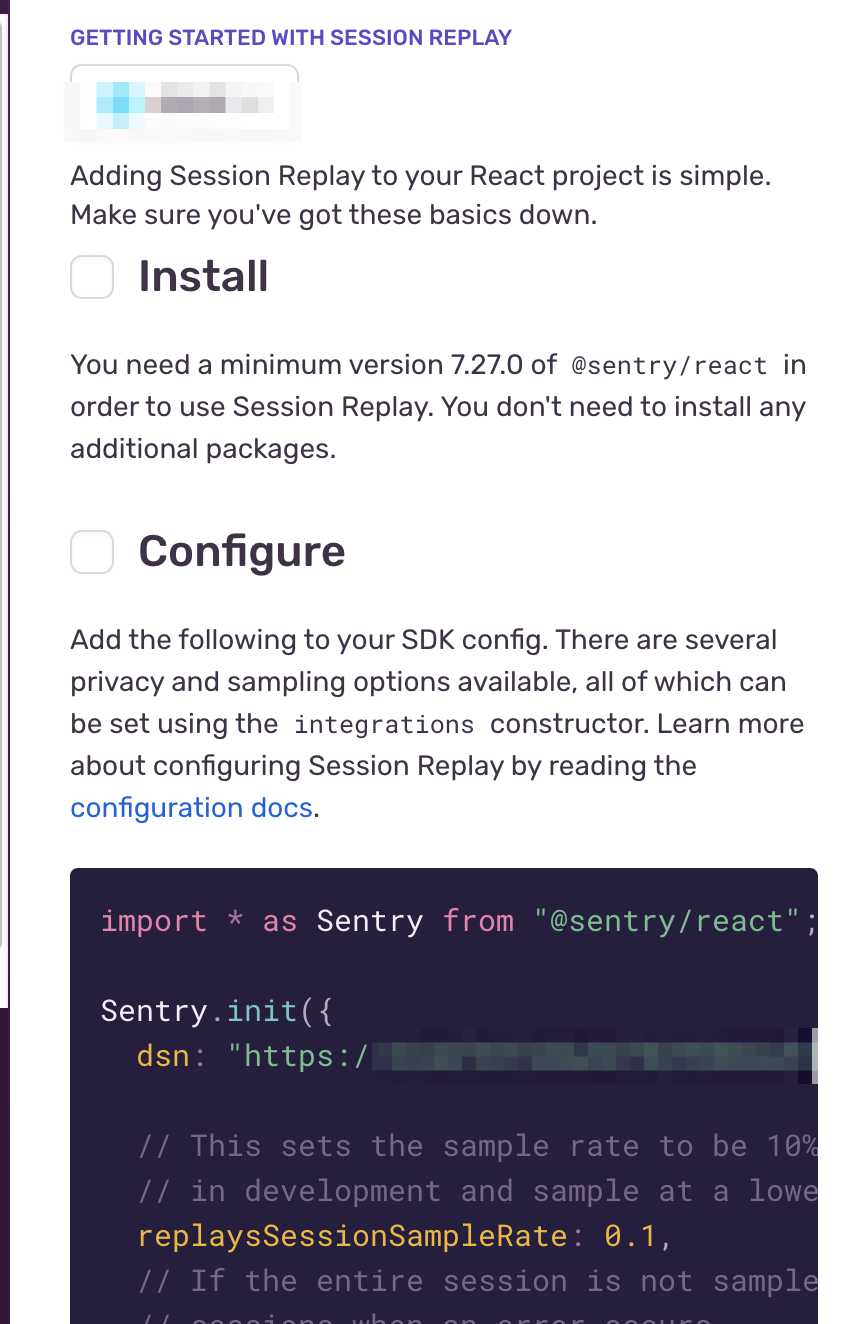Check the Configure step checkbox
The height and width of the screenshot is (1324, 854).
91,551
